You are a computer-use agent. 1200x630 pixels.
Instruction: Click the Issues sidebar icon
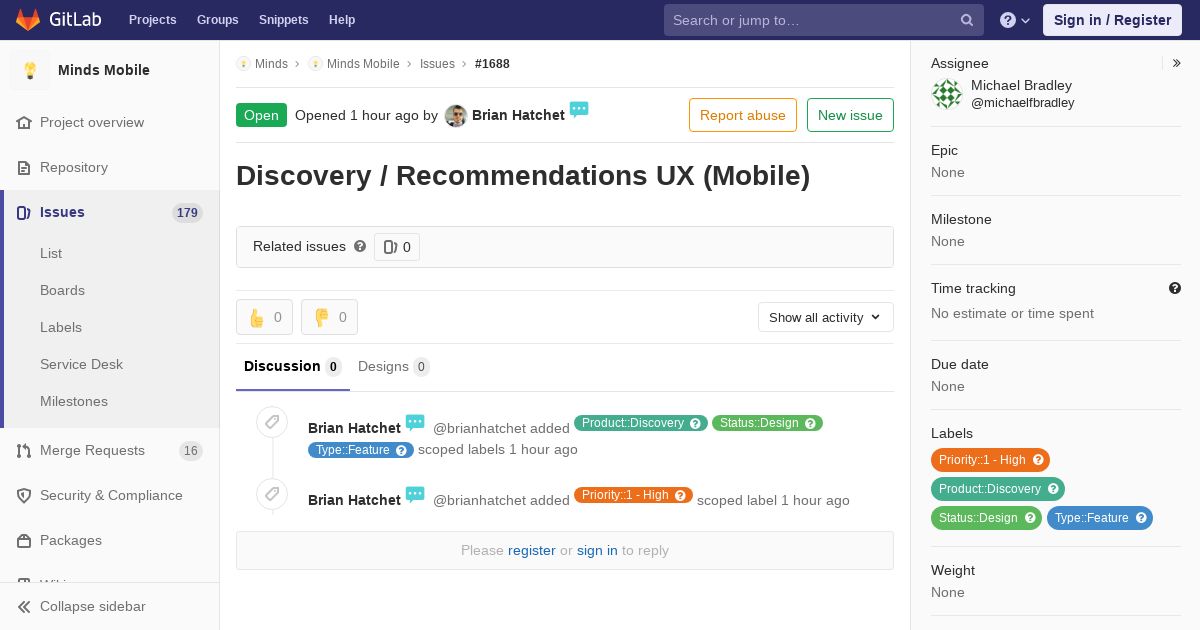pyautogui.click(x=24, y=212)
